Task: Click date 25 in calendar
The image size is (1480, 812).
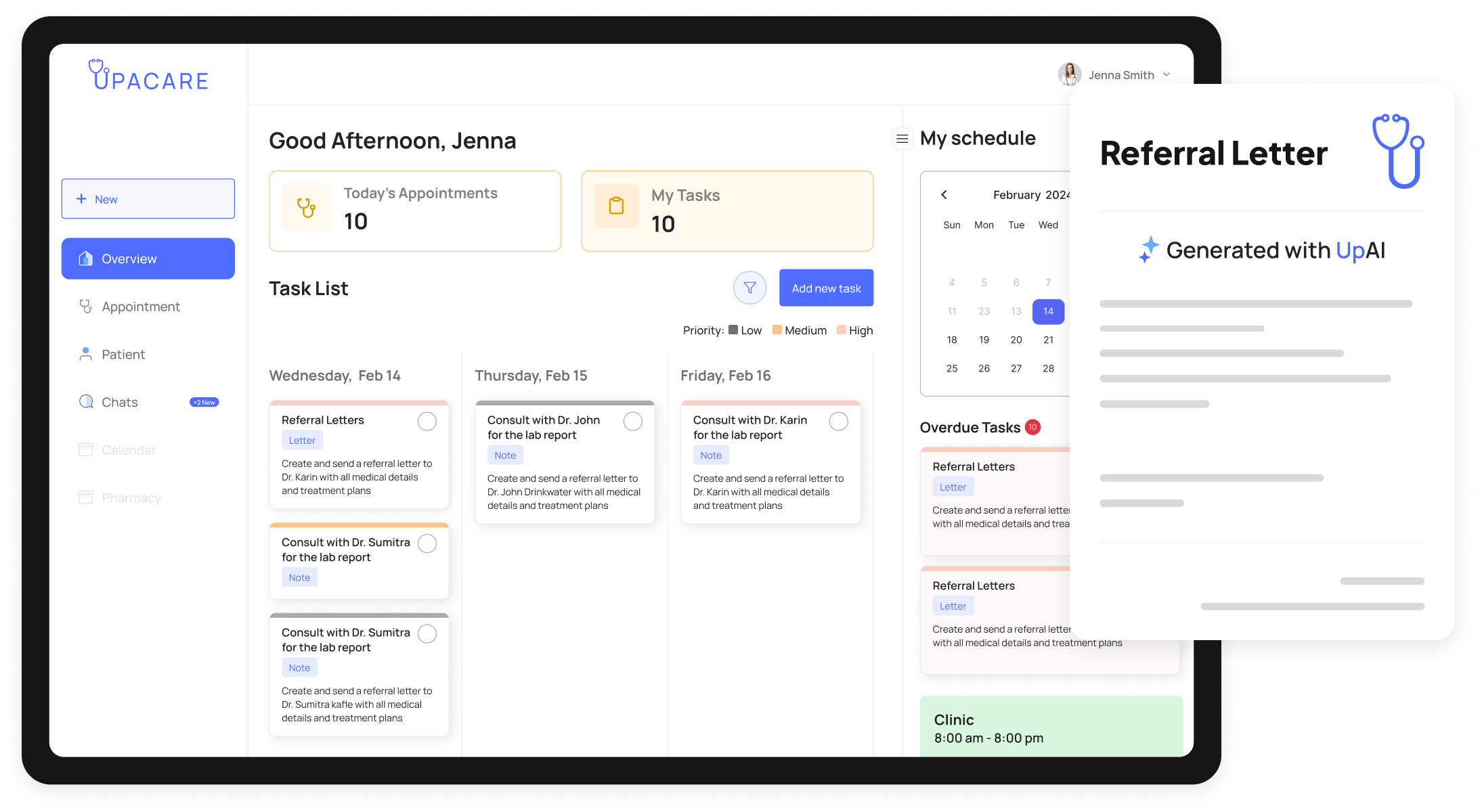Action: [x=952, y=368]
